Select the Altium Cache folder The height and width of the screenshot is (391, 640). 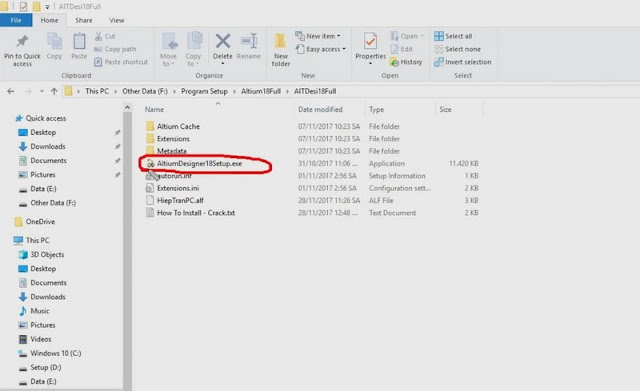(x=178, y=127)
